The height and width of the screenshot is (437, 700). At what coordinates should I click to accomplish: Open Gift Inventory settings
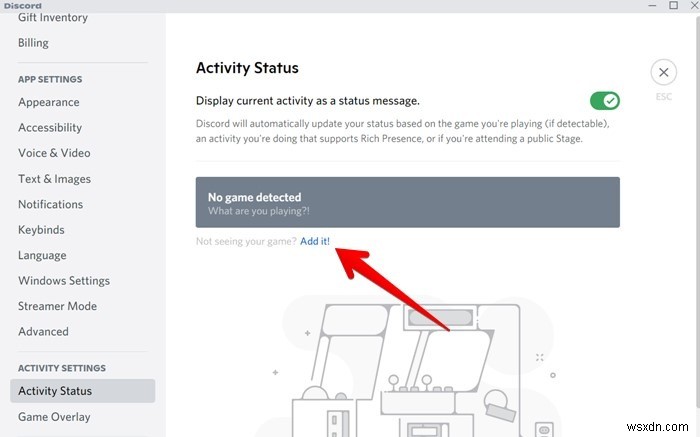[52, 17]
